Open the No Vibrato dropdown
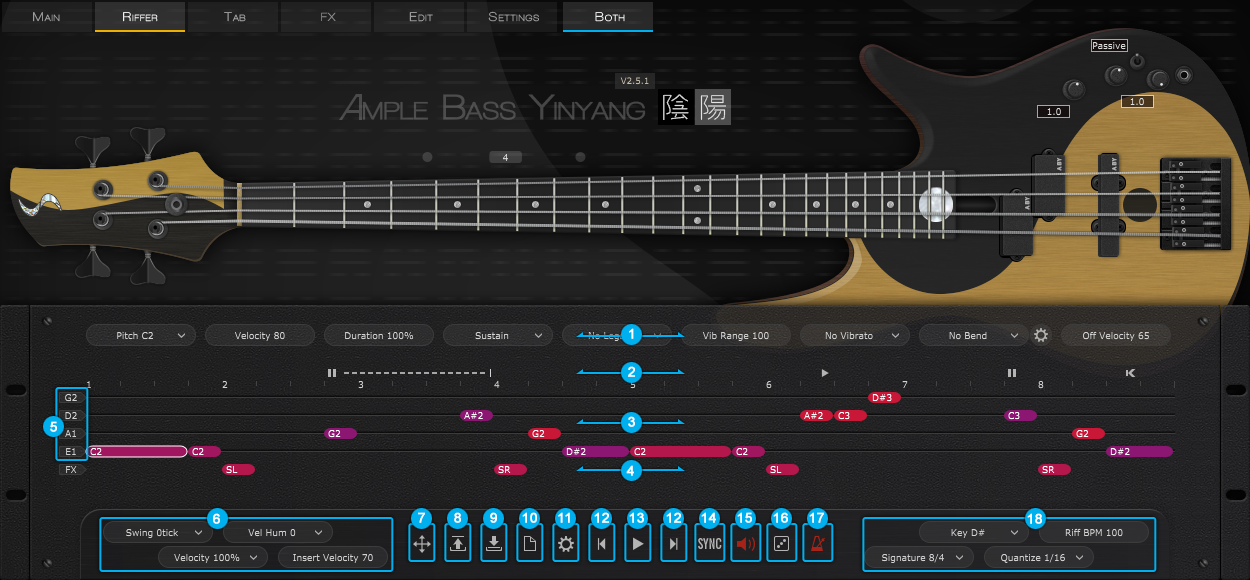 coord(855,336)
